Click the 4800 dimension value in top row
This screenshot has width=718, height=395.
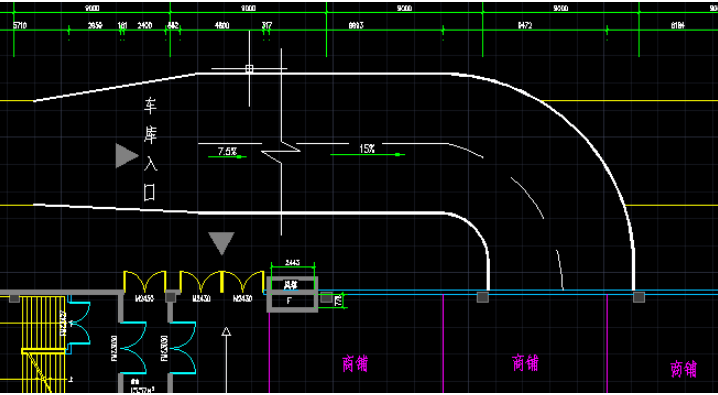pyautogui.click(x=222, y=26)
